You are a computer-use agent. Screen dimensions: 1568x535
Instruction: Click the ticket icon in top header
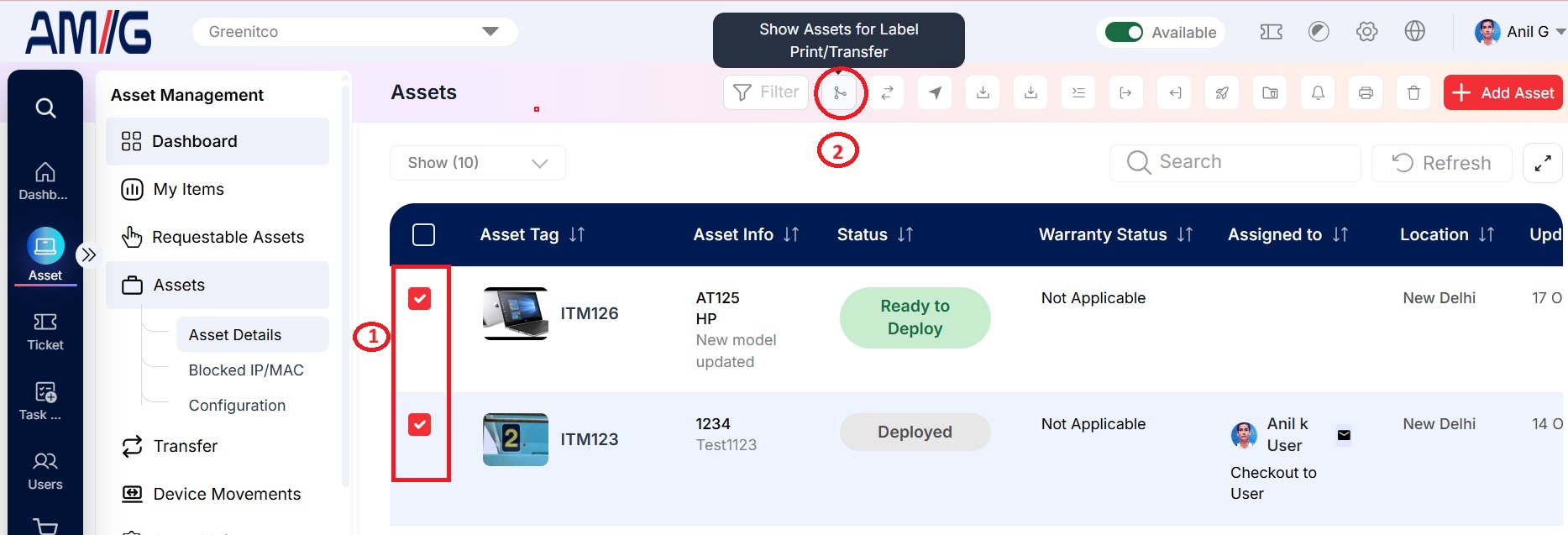tap(1271, 32)
